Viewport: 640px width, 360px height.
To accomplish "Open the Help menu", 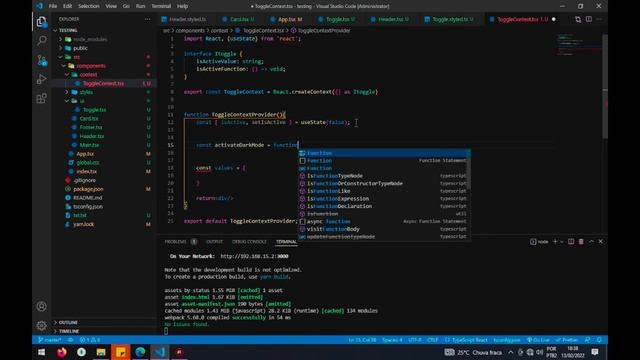I will pos(182,6).
